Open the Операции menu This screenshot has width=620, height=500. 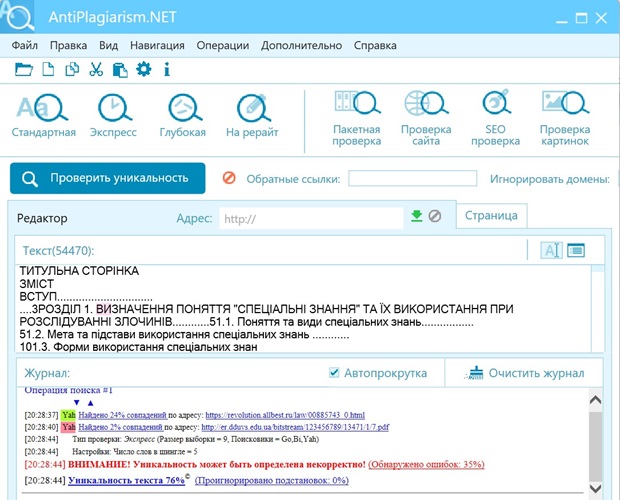tap(223, 45)
